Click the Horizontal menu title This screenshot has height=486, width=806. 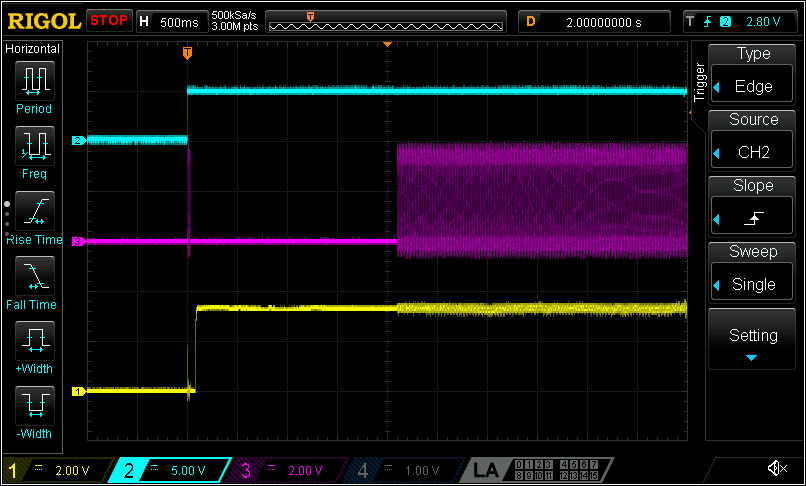32,49
